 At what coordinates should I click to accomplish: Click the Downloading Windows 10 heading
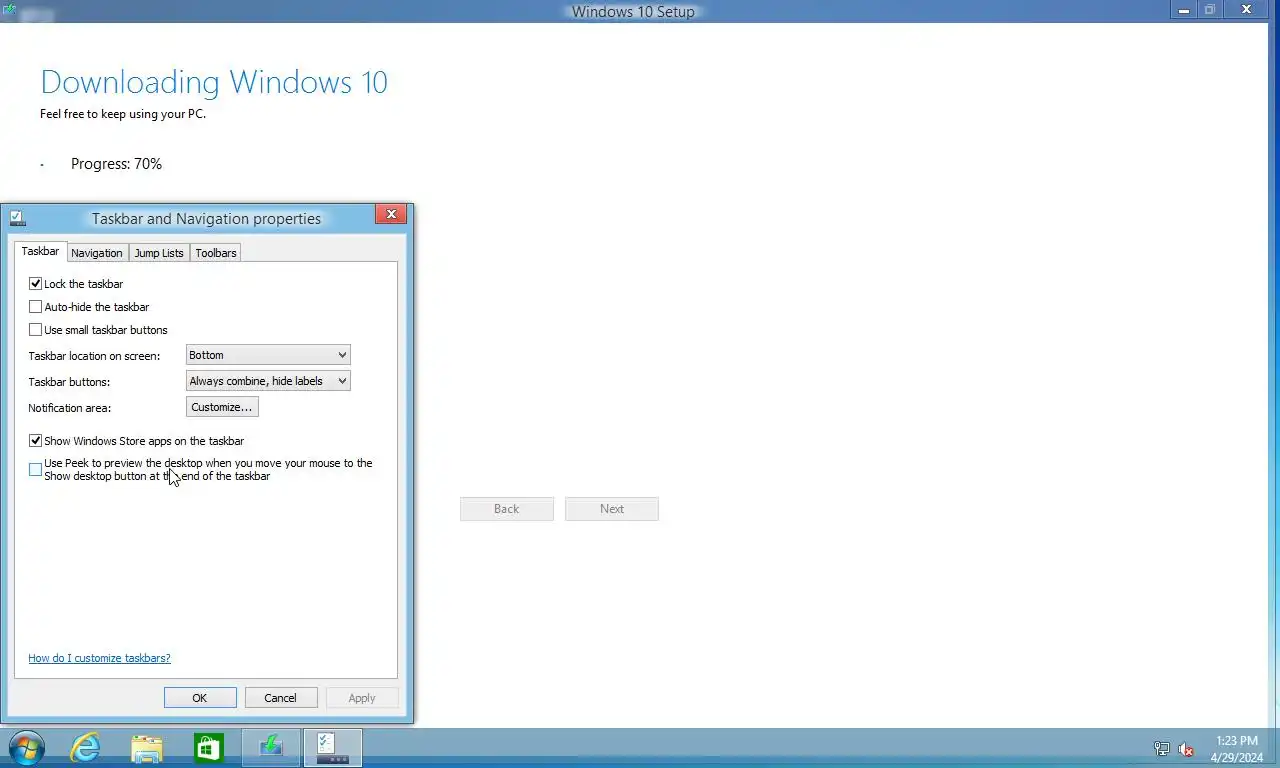coord(214,82)
